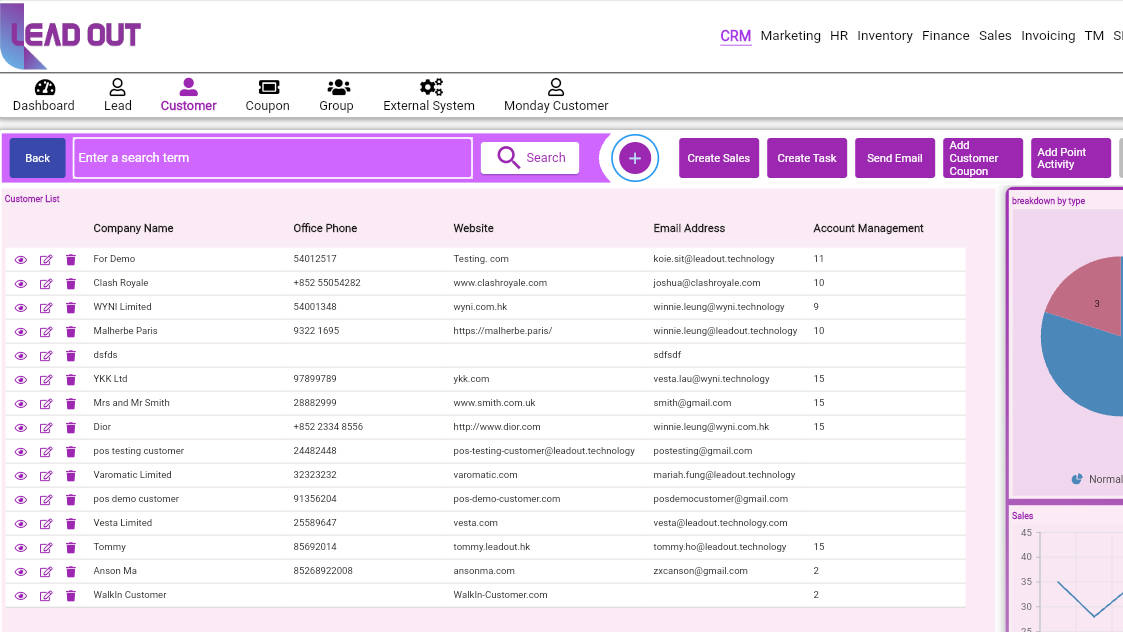Open the Coupon section
Viewport: 1123px width, 632px height.
267,94
